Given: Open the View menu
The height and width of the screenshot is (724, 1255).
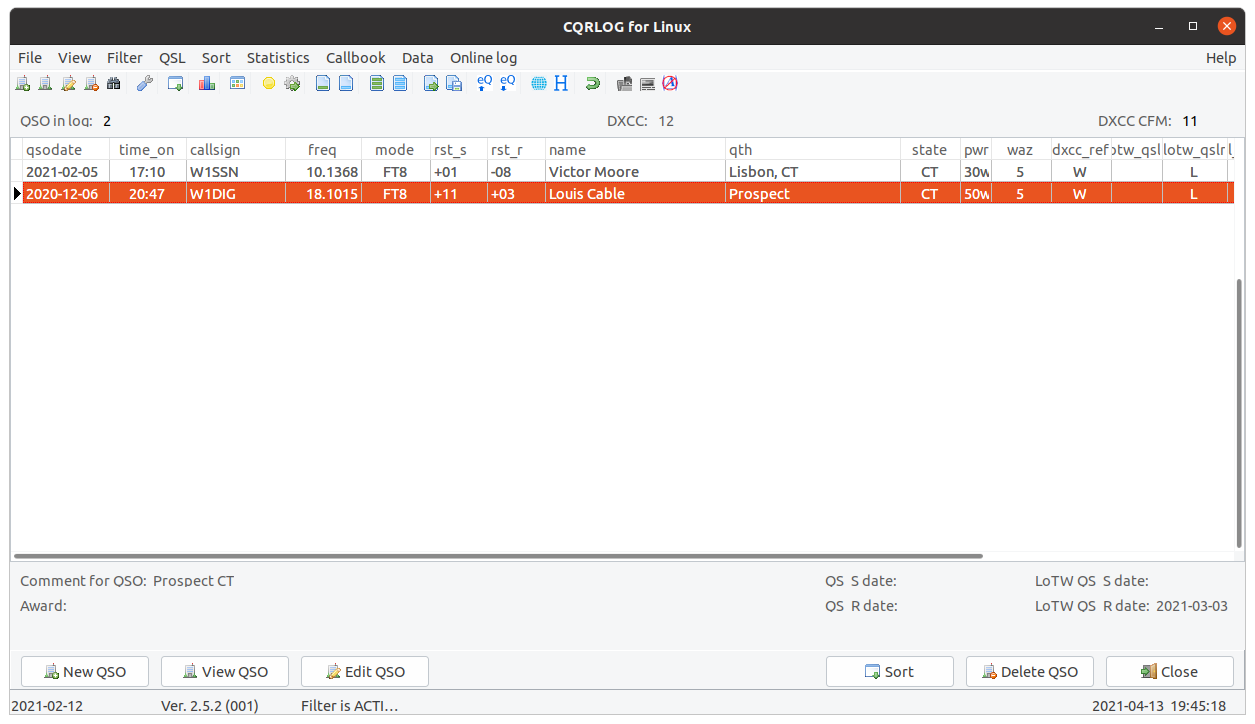Looking at the screenshot, I should [74, 58].
